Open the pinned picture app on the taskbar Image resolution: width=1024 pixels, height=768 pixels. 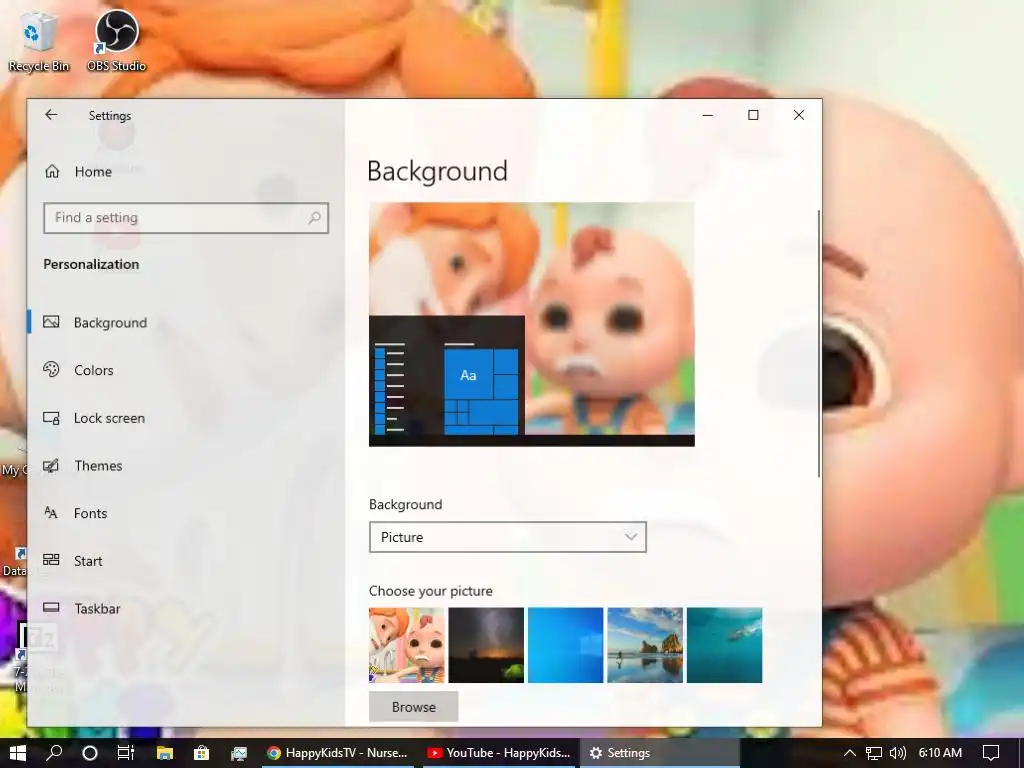coord(239,753)
